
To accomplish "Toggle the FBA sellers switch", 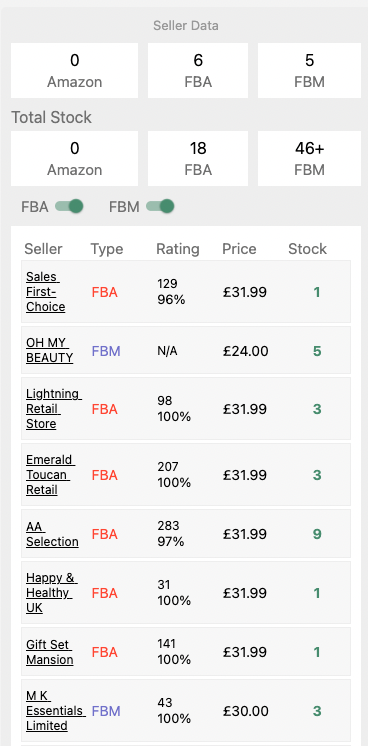I will click(70, 206).
